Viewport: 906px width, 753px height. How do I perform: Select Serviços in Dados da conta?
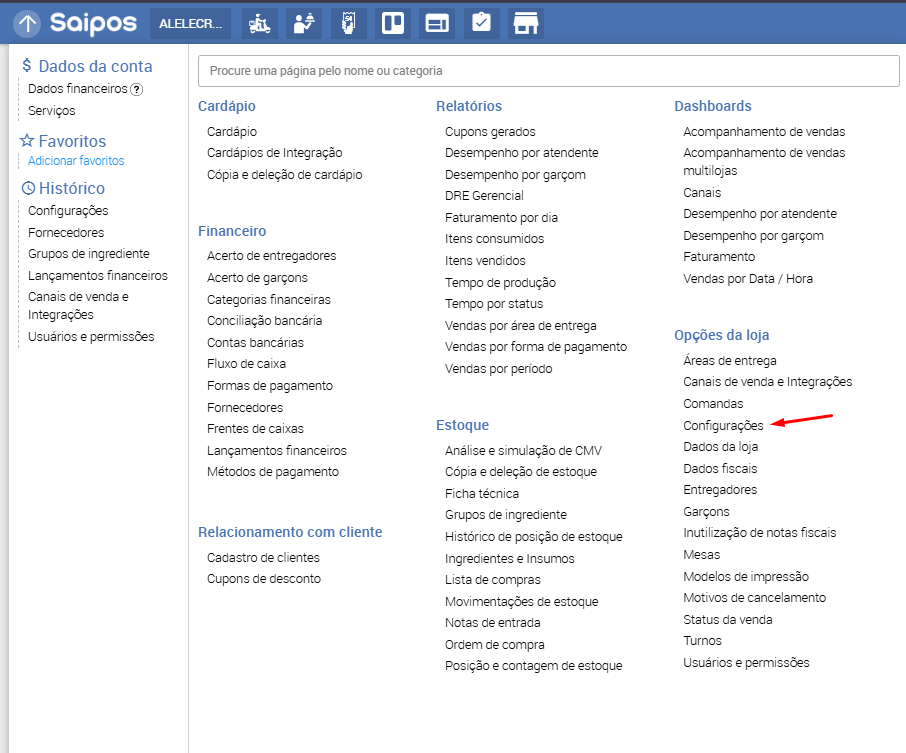click(x=51, y=110)
